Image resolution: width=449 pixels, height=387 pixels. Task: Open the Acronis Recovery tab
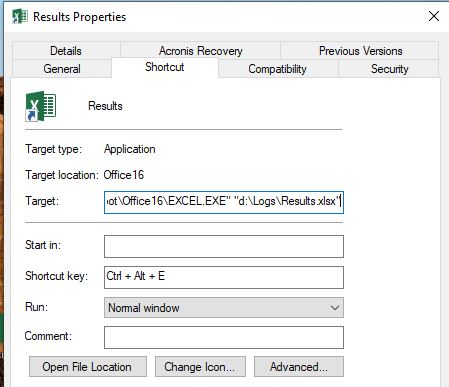click(200, 51)
